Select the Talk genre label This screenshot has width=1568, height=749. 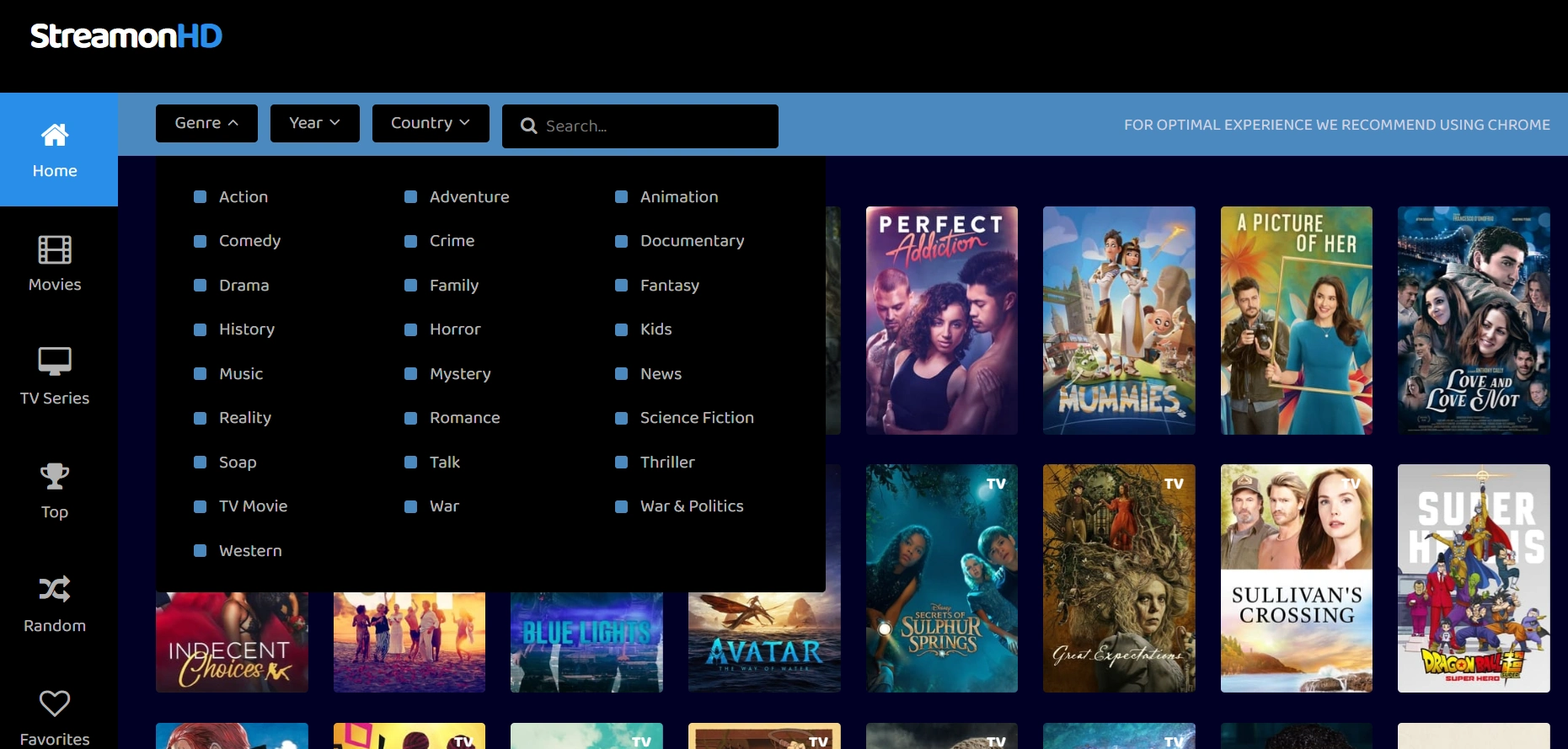445,463
